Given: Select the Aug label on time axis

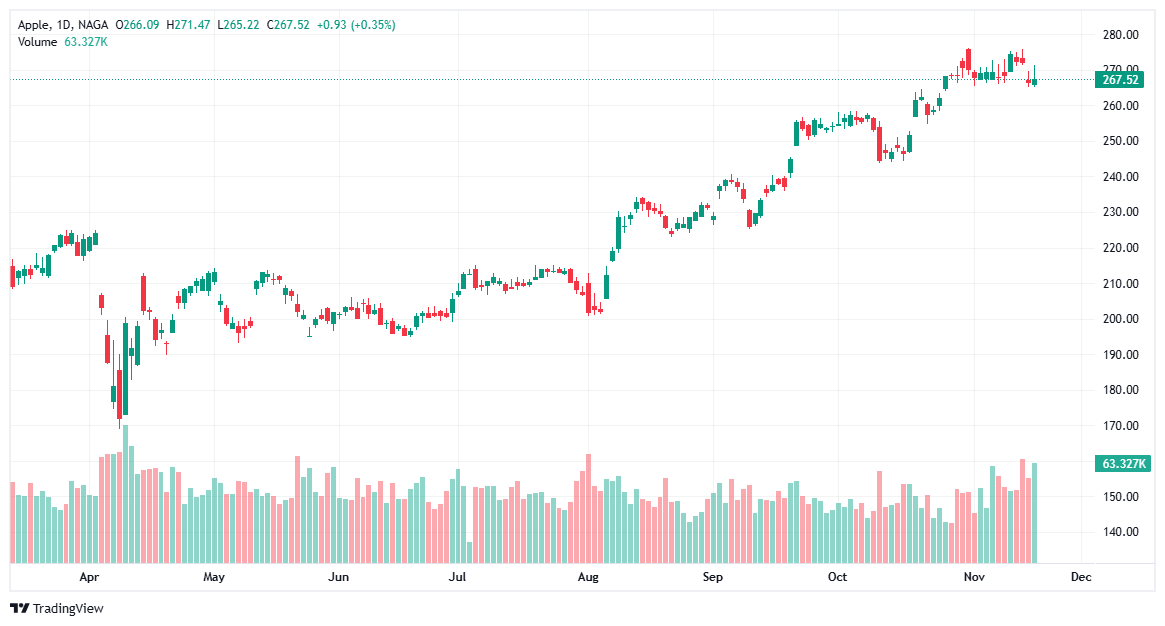Looking at the screenshot, I should (588, 577).
